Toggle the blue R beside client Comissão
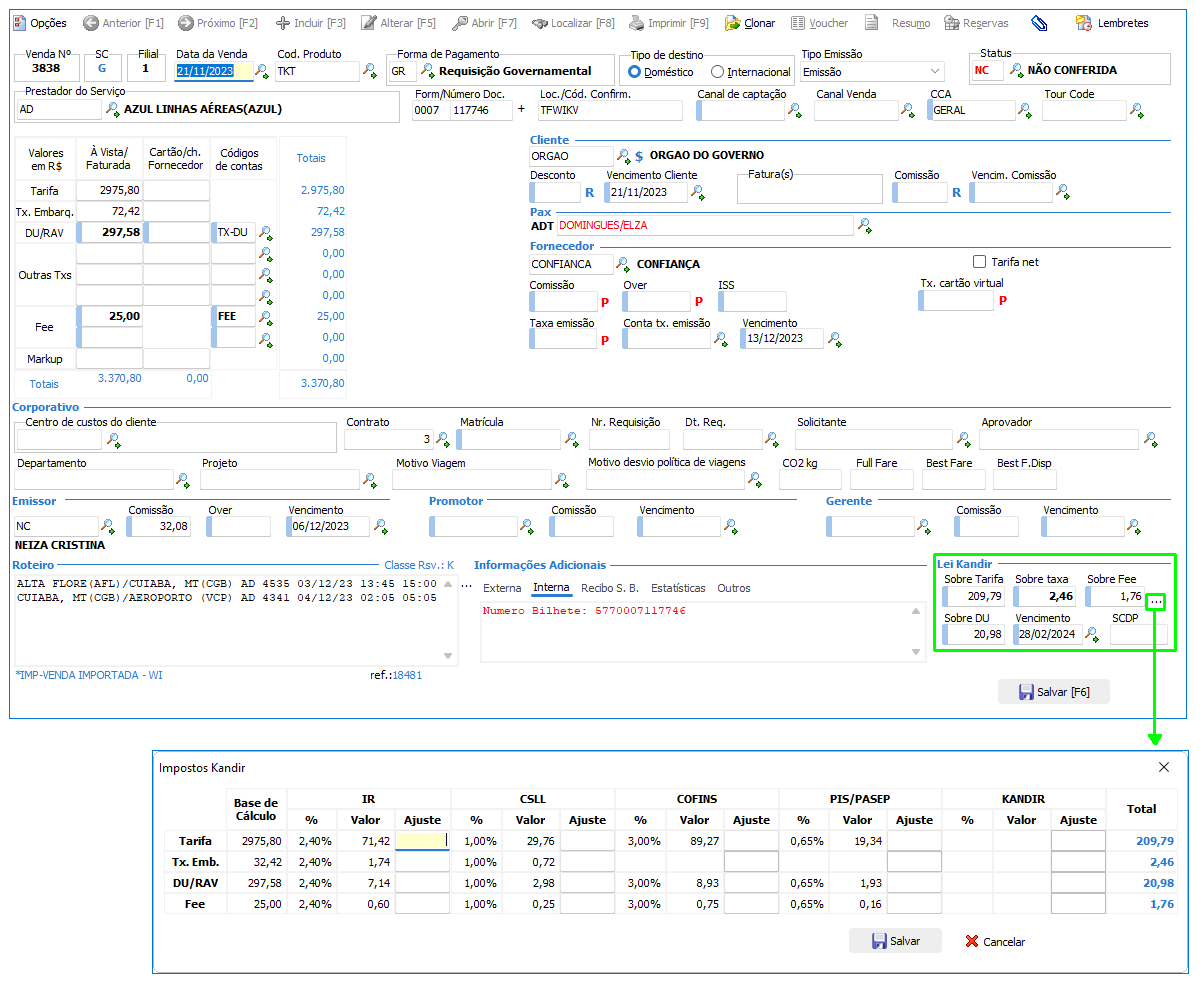The height and width of the screenshot is (988, 1204). (957, 193)
